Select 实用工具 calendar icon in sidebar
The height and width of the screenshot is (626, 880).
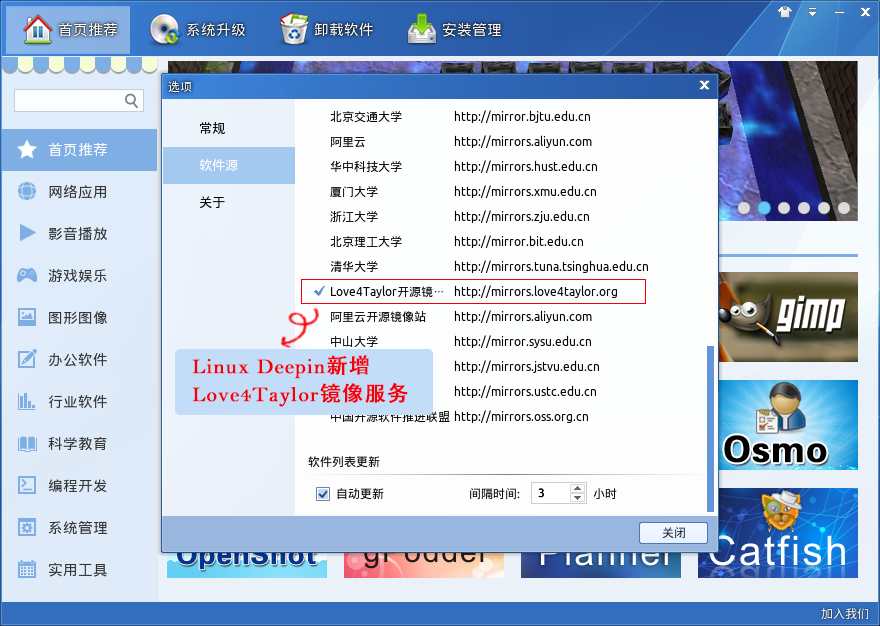(x=26, y=569)
